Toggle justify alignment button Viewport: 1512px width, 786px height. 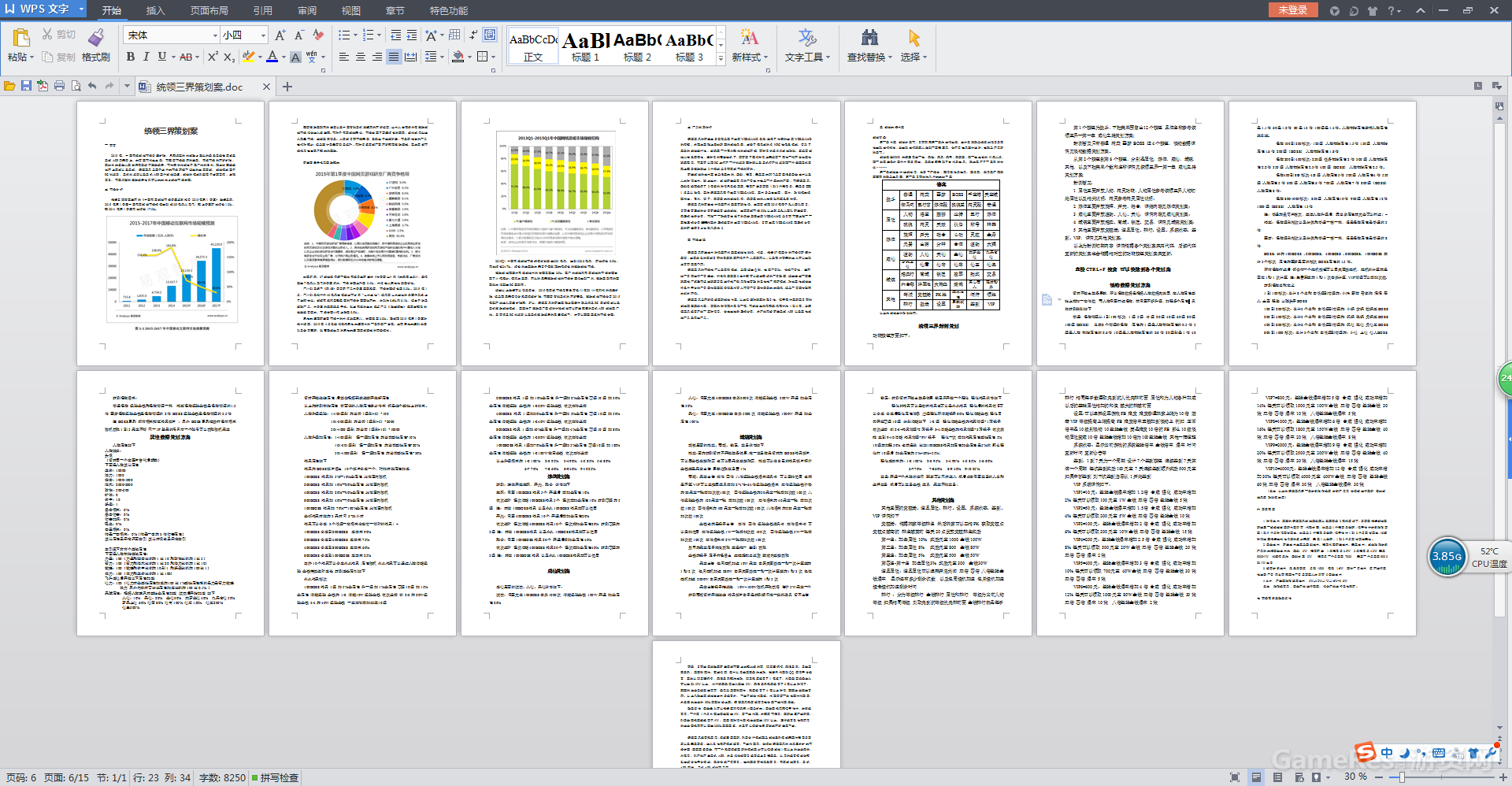click(394, 57)
